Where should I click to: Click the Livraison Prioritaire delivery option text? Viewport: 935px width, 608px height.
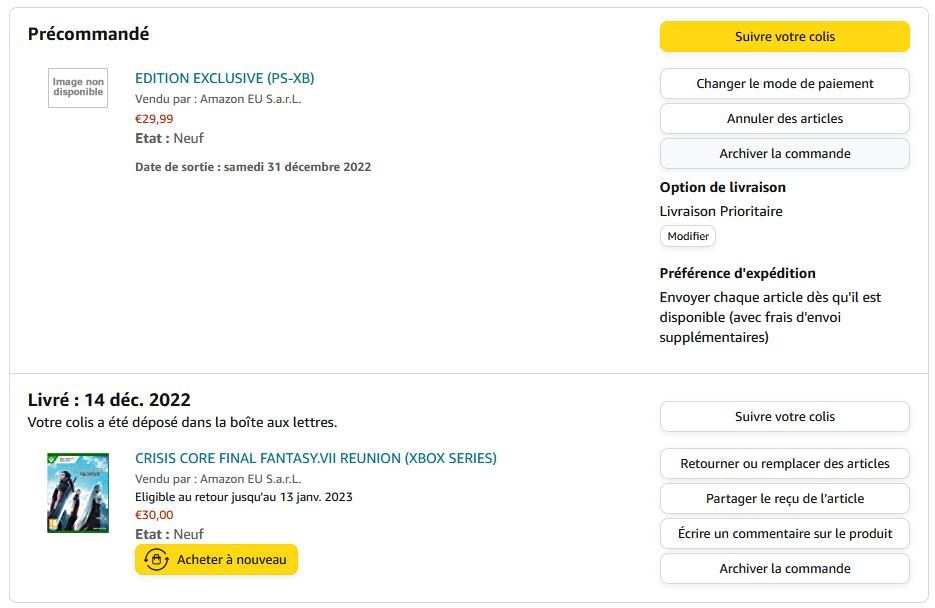[x=721, y=211]
